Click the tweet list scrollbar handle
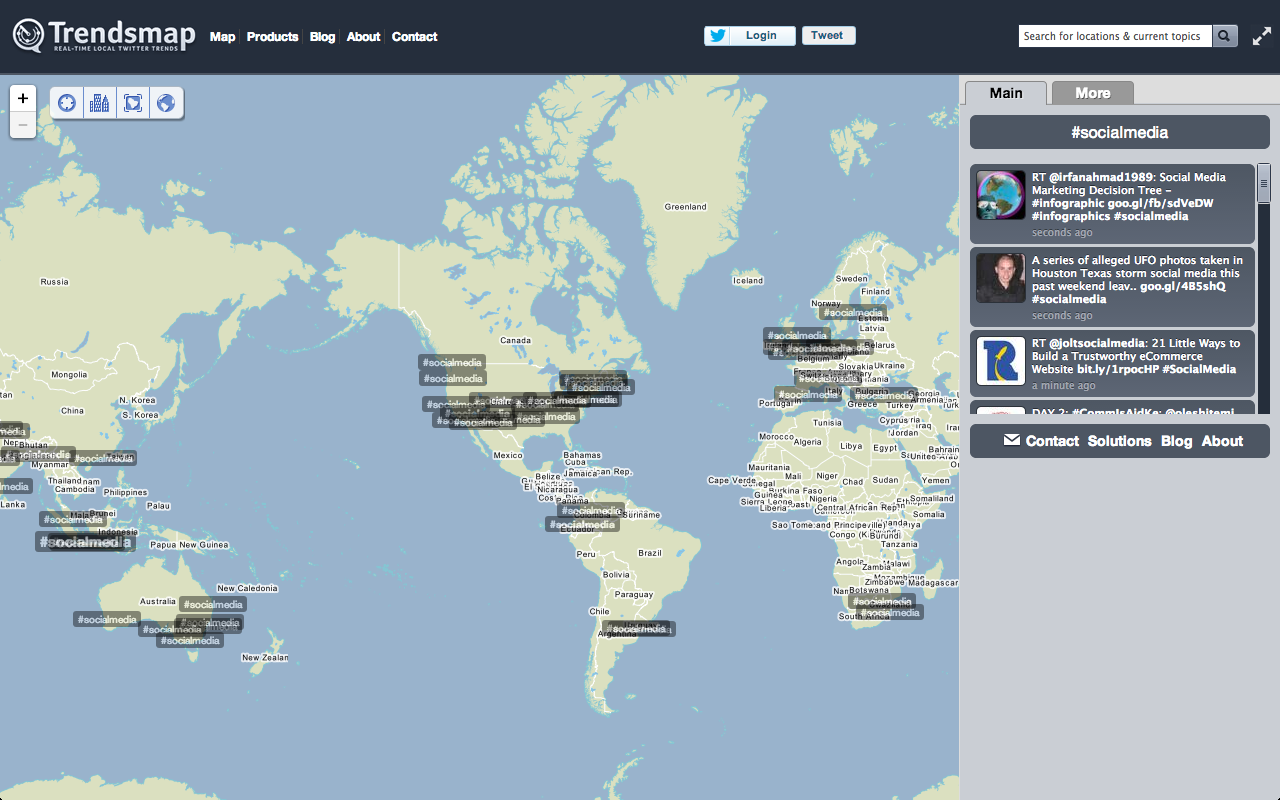Screen dimensions: 1280x800 [1264, 183]
